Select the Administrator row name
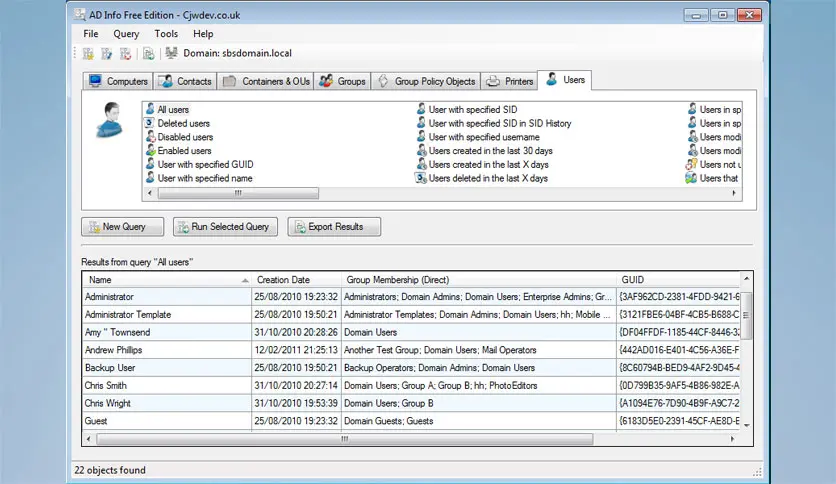The height and width of the screenshot is (484, 836). click(x=109, y=297)
